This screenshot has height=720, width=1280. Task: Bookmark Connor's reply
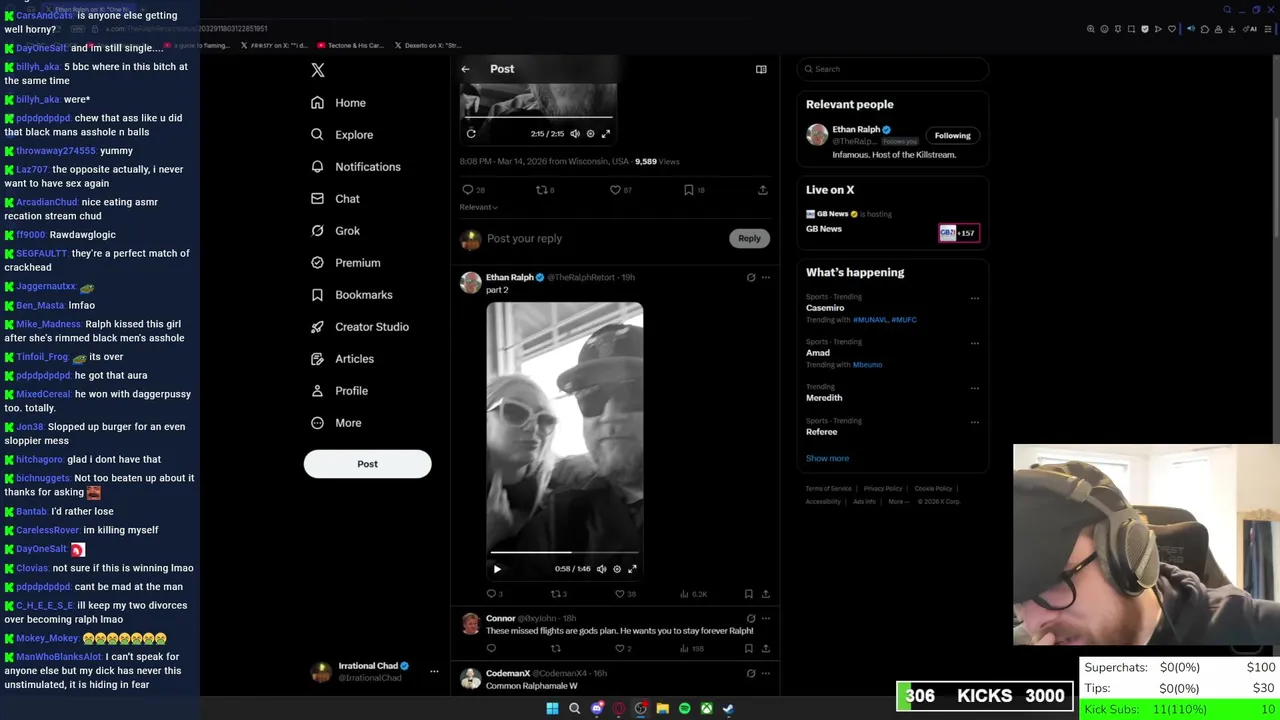coord(748,649)
